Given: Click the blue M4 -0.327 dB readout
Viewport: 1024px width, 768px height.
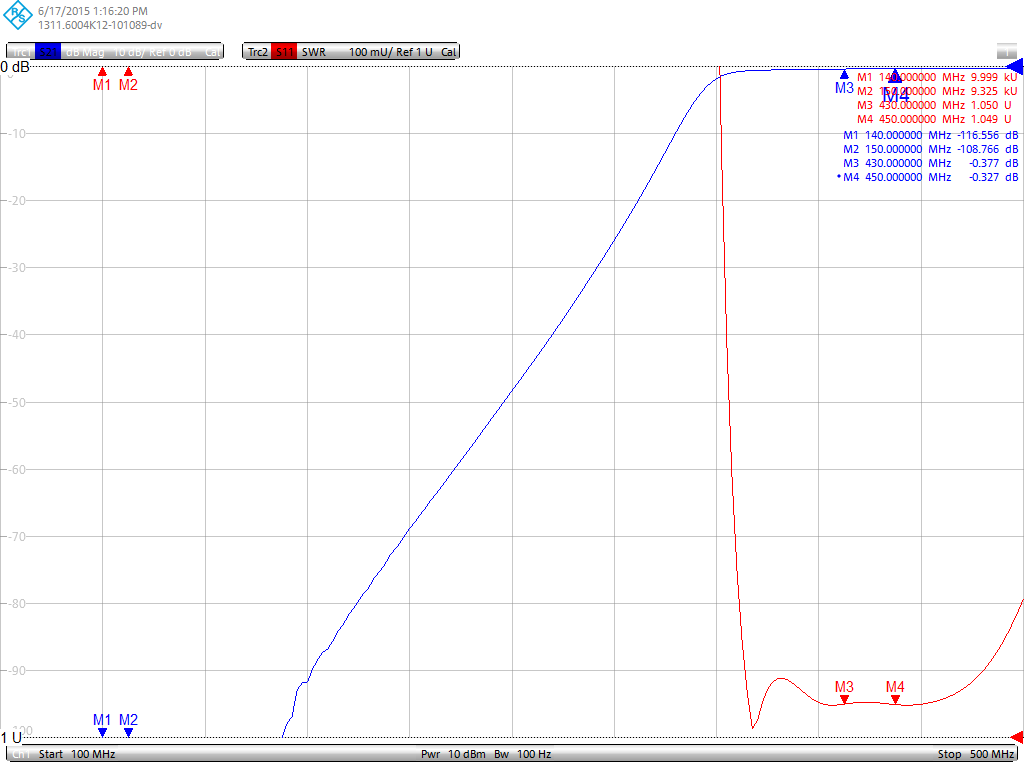Looking at the screenshot, I should (x=928, y=177).
